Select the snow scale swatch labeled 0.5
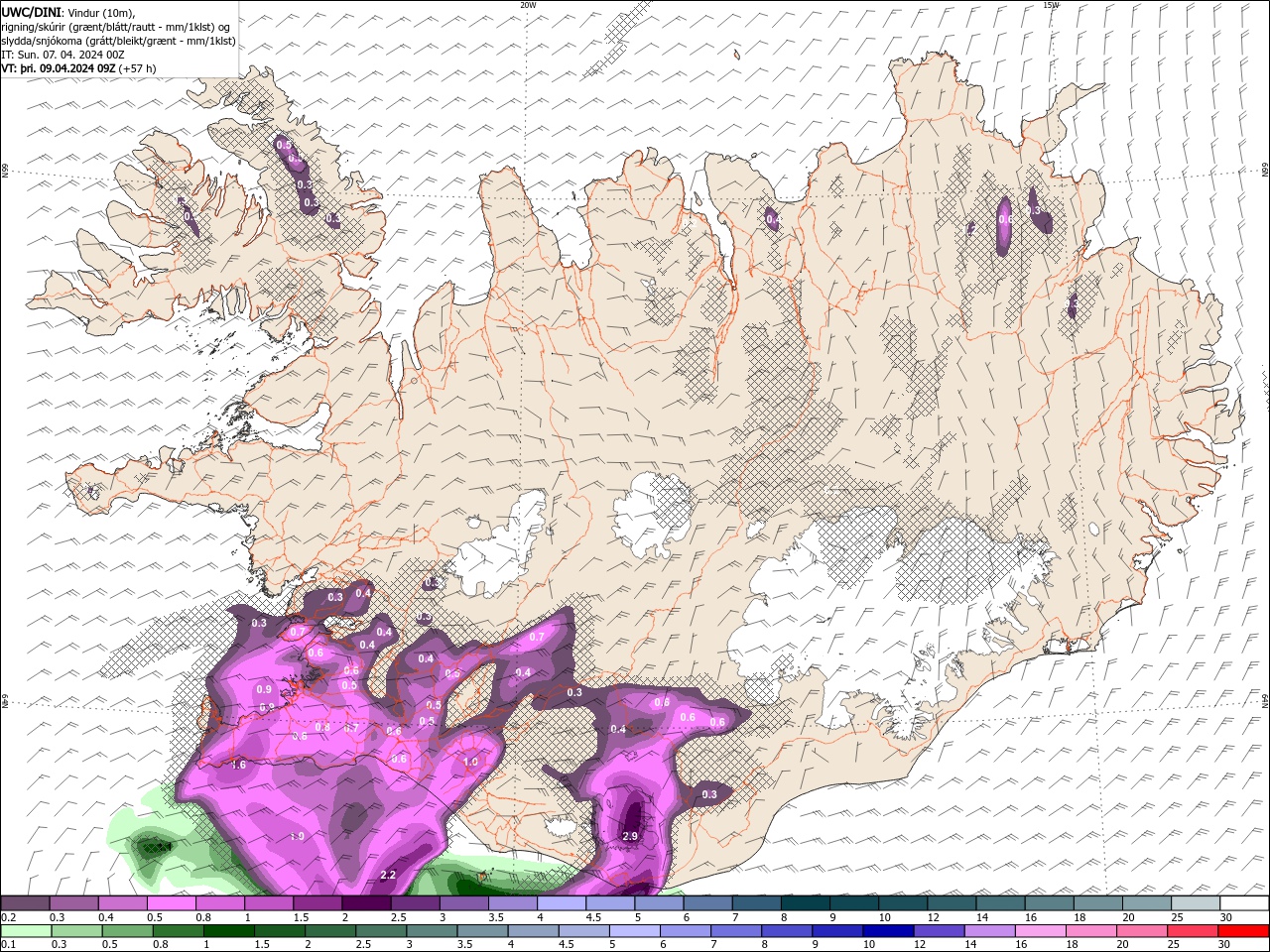1270x952 pixels. click(171, 903)
